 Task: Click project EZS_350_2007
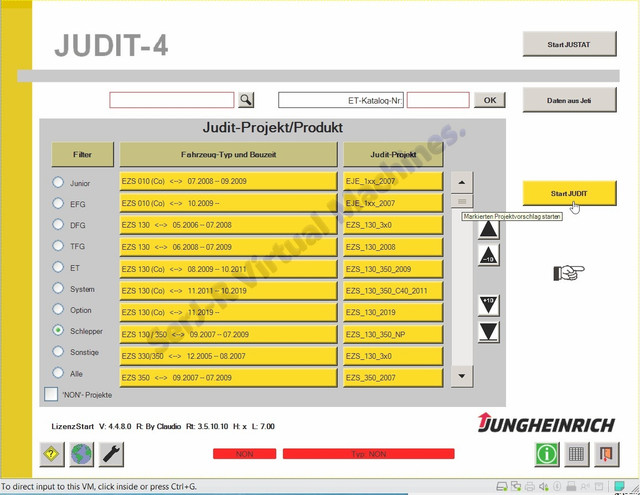coord(393,378)
